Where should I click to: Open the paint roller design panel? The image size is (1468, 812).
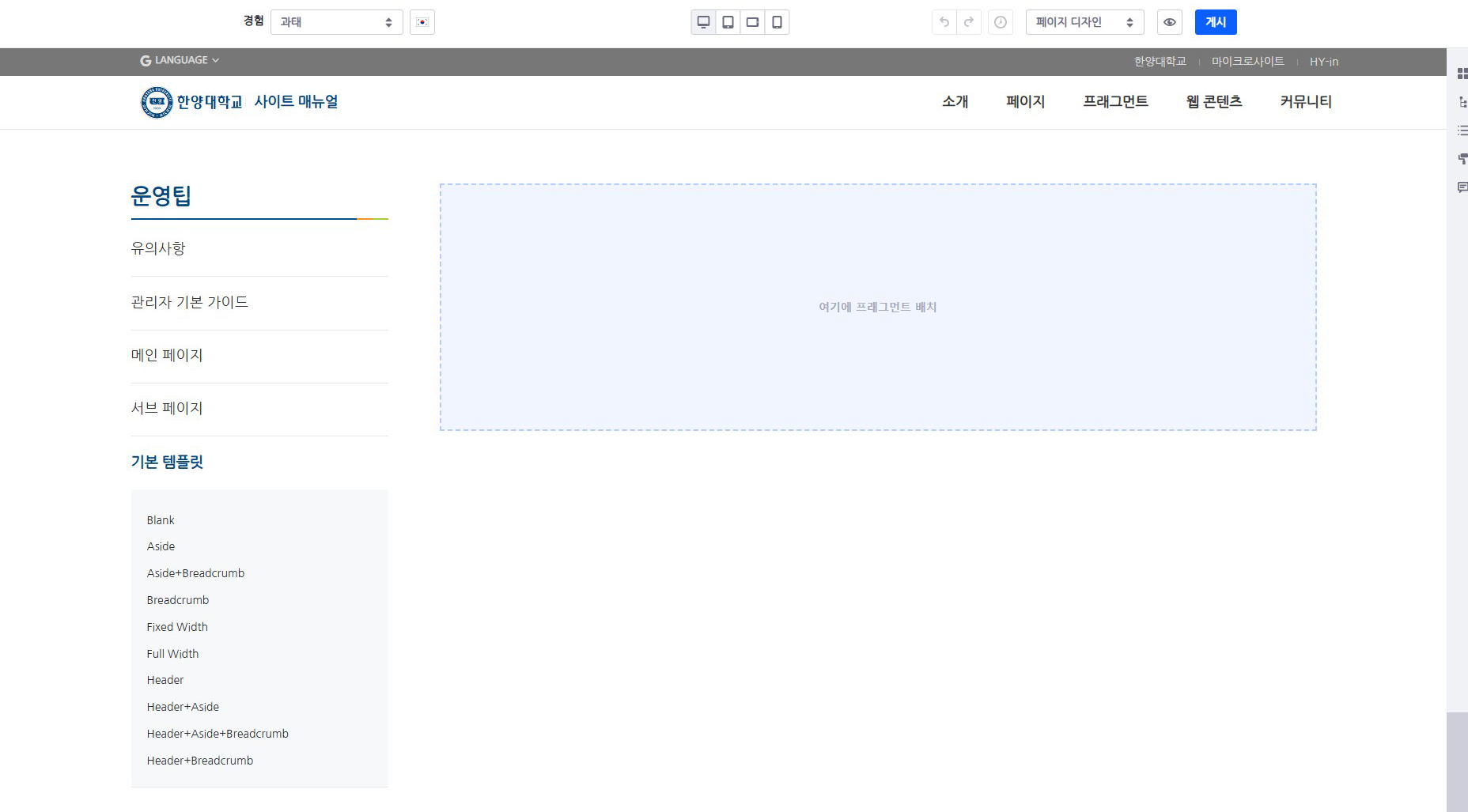1462,159
